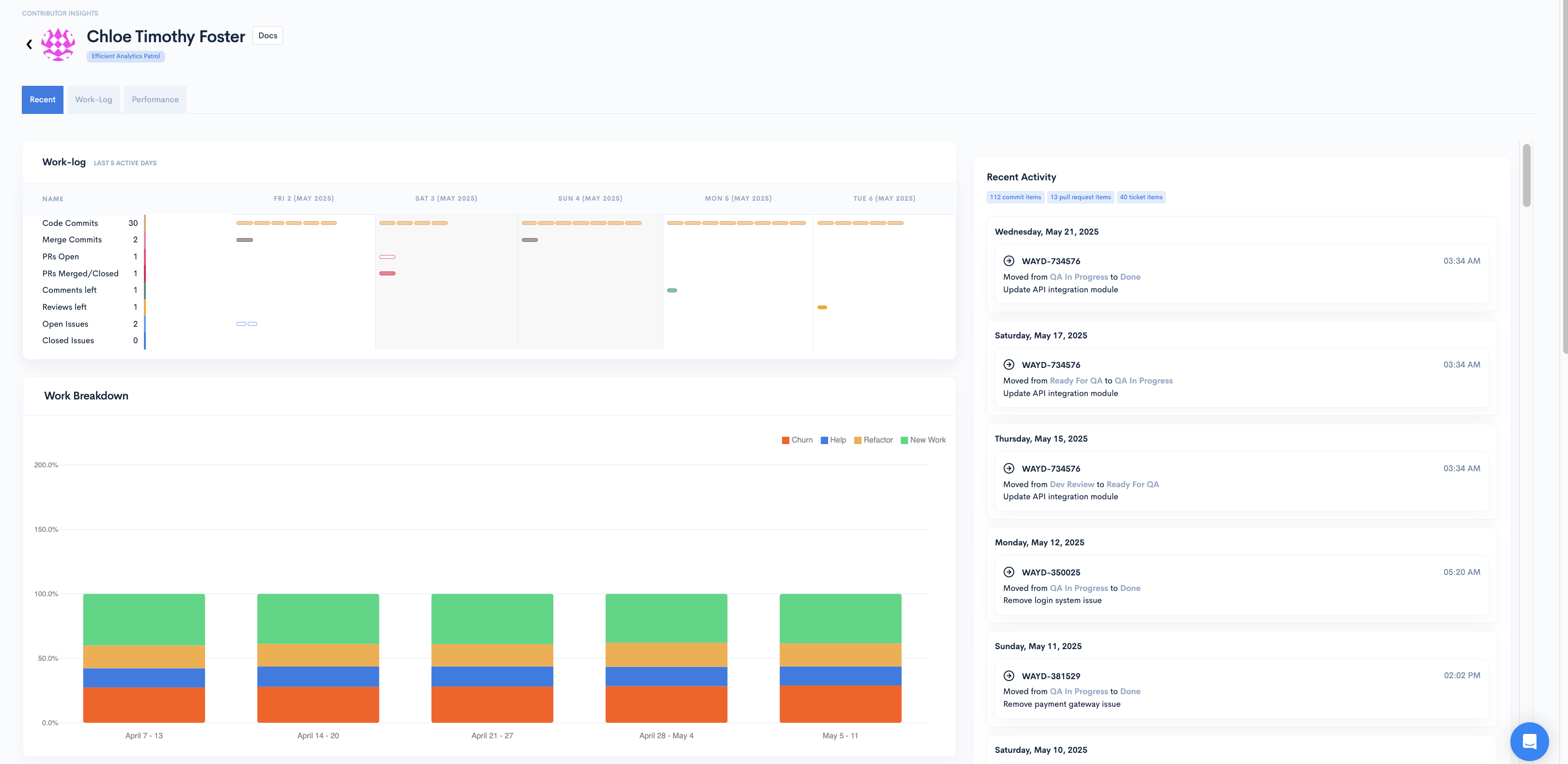
Task: Filter by 13 pull request items
Action: [1080, 197]
